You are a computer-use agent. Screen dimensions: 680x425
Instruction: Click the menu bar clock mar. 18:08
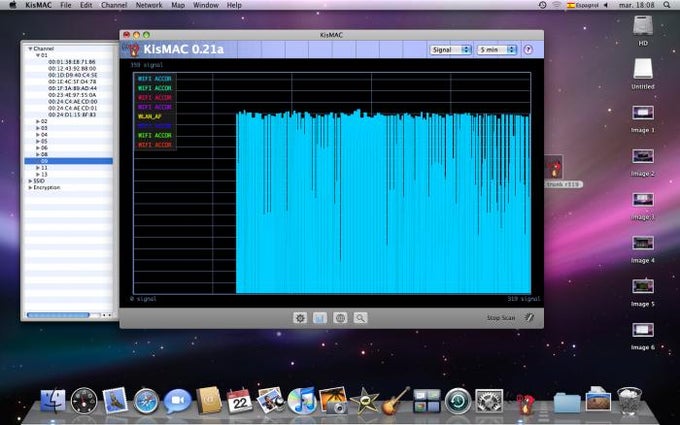click(x=636, y=5)
